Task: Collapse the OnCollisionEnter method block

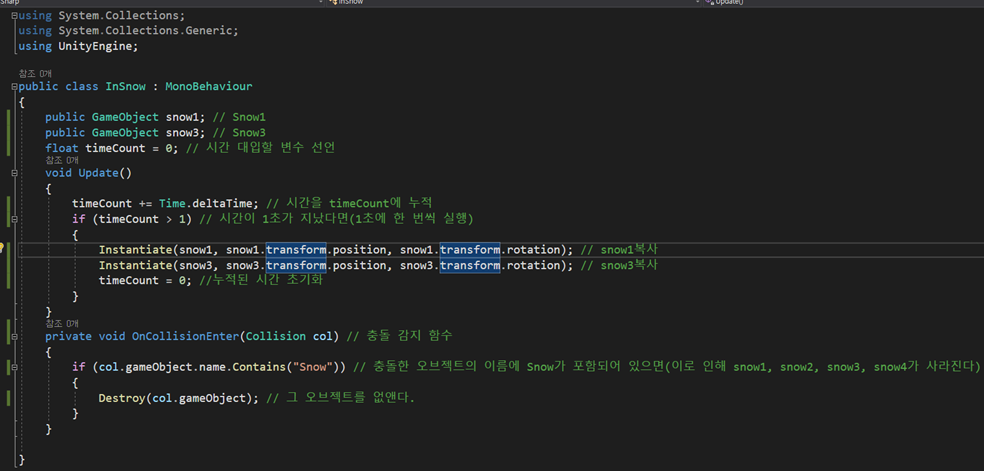Action: pyautogui.click(x=14, y=336)
